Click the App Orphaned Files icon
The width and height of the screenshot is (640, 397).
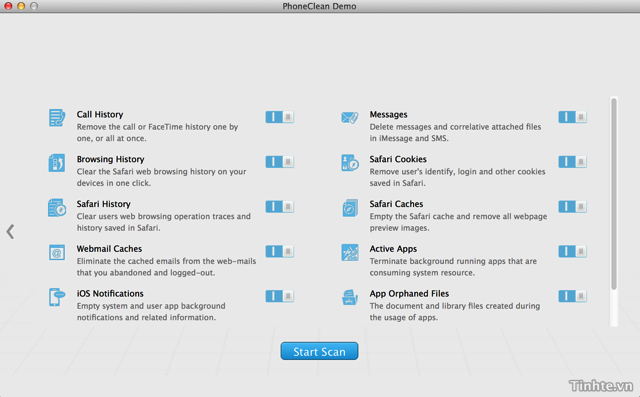[350, 297]
